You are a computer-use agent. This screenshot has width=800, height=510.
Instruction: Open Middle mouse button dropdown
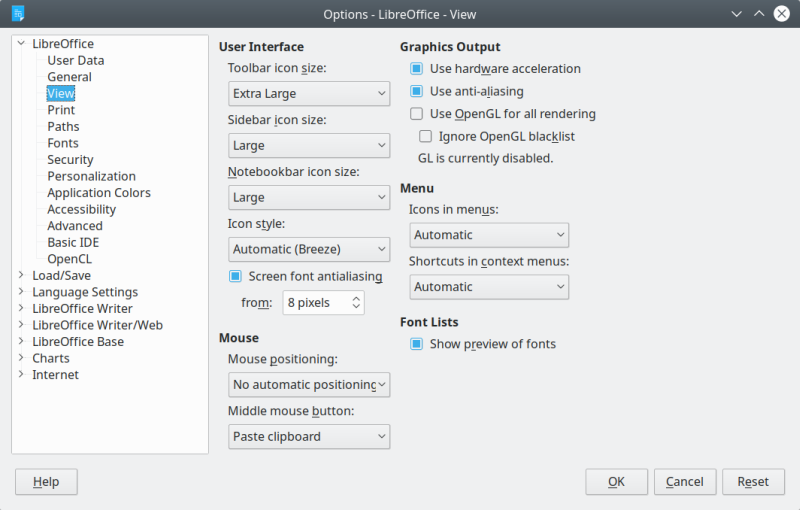(309, 437)
